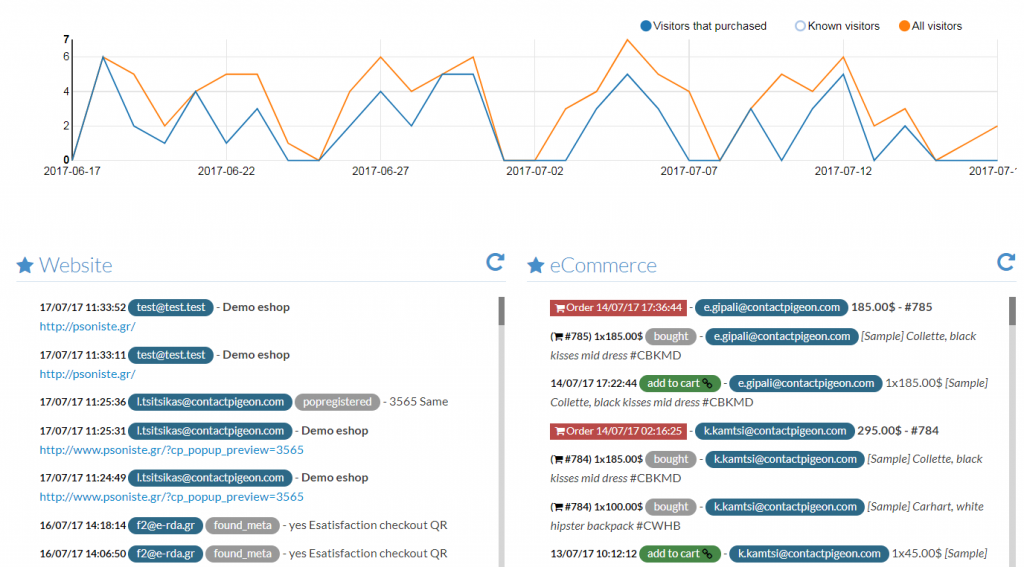Click found_meta tag at 14:06:50
Screen dimensions: 1024x567
[242, 553]
